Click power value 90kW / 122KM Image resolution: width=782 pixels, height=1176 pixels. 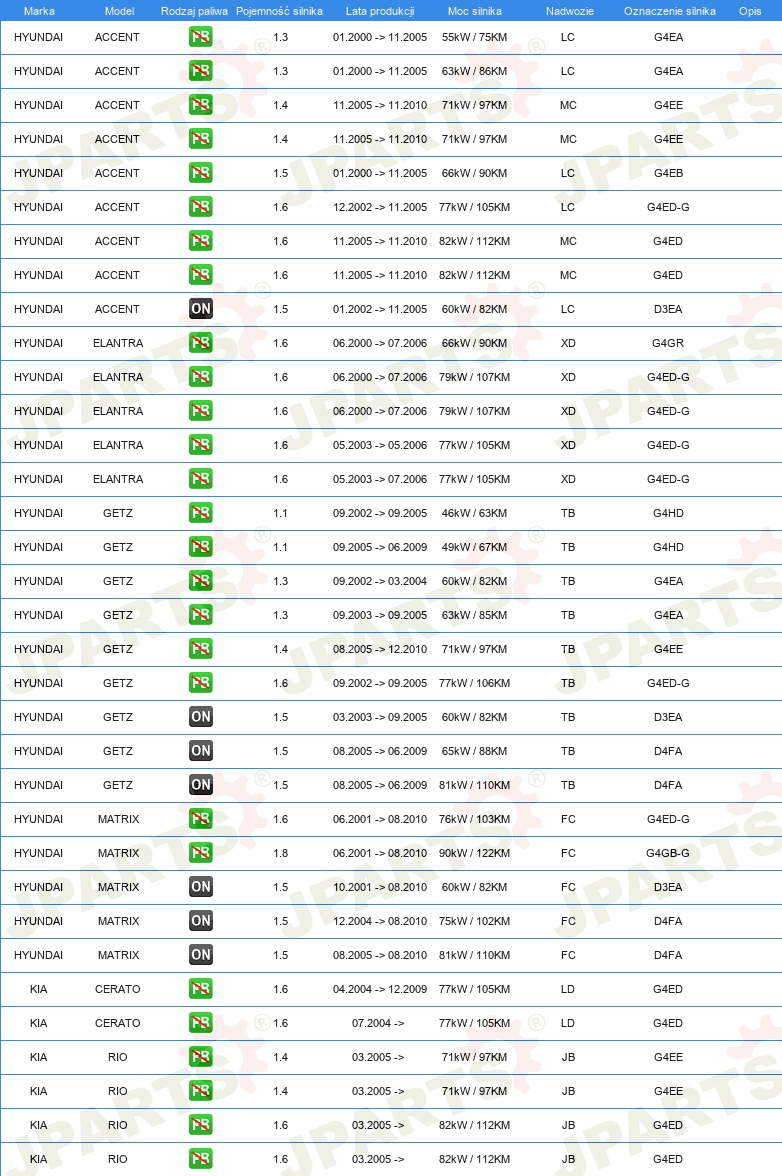click(475, 853)
